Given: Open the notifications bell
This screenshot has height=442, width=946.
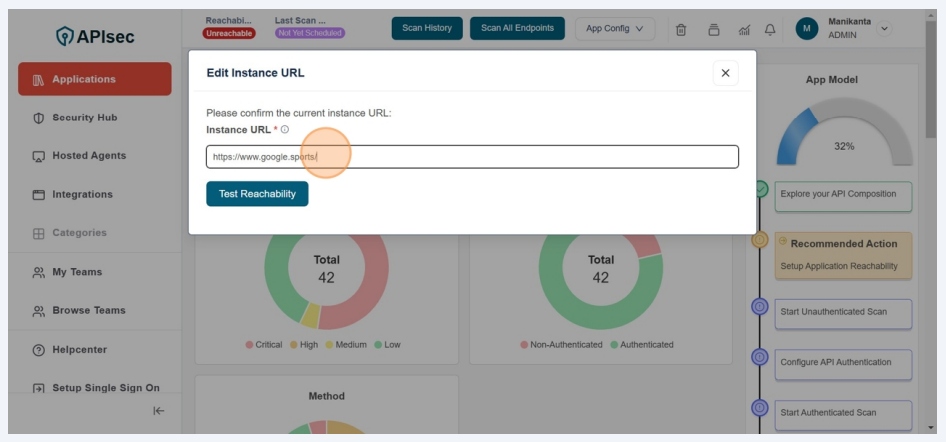Looking at the screenshot, I should coord(770,29).
